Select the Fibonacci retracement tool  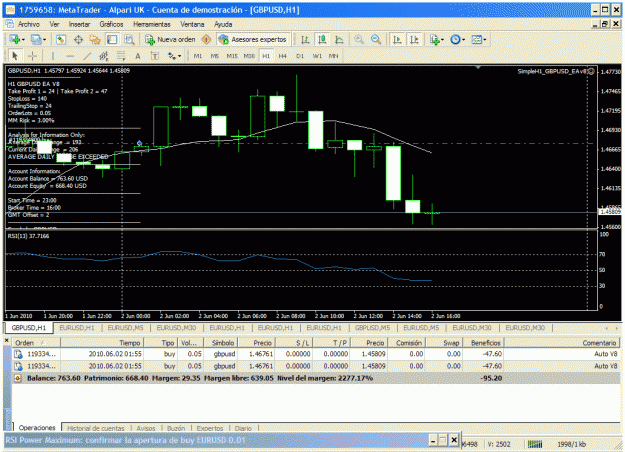(121, 56)
